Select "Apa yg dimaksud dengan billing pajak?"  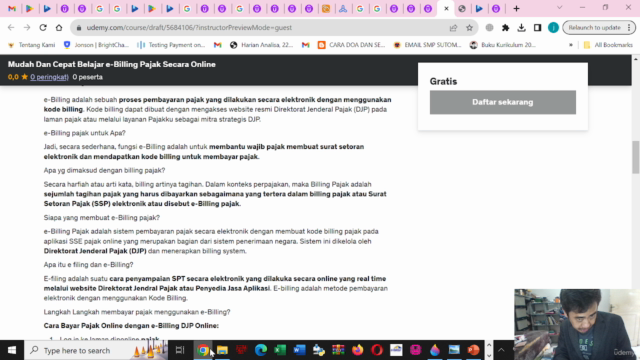click(x=104, y=170)
